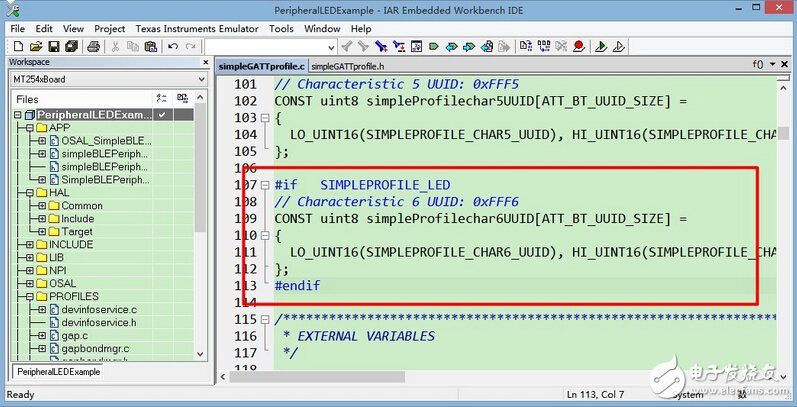Select the PeripheralLEDExample workspace tab
The height and width of the screenshot is (407, 797).
point(59,371)
